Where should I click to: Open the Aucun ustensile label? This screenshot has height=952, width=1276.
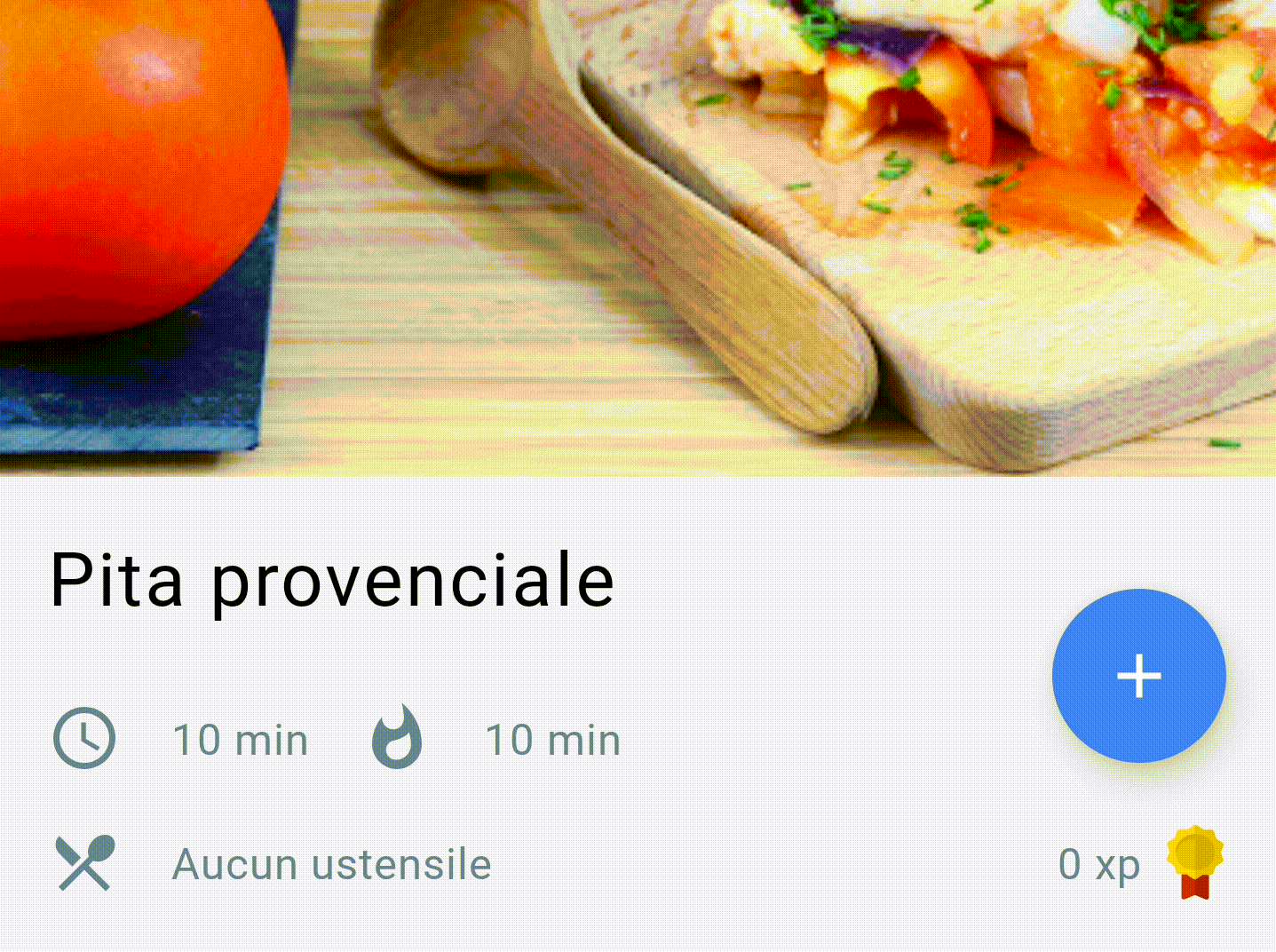point(331,864)
